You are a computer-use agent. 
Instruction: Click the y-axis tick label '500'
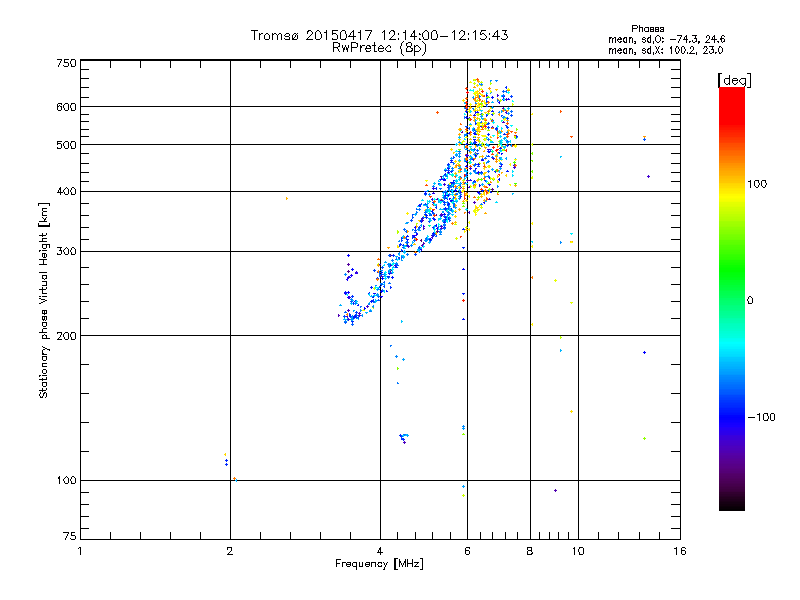pos(66,145)
